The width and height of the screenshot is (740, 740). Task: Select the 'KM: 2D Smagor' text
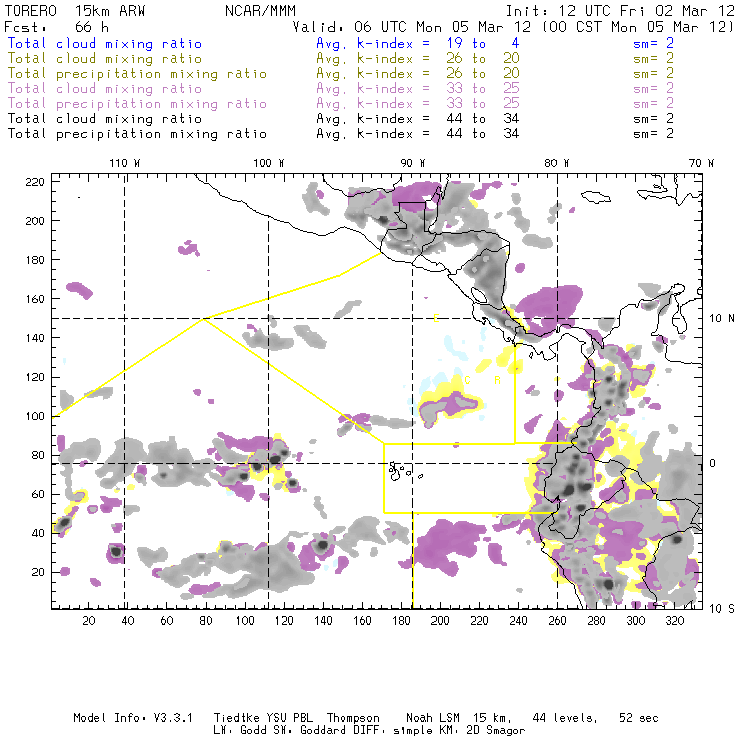click(478, 730)
